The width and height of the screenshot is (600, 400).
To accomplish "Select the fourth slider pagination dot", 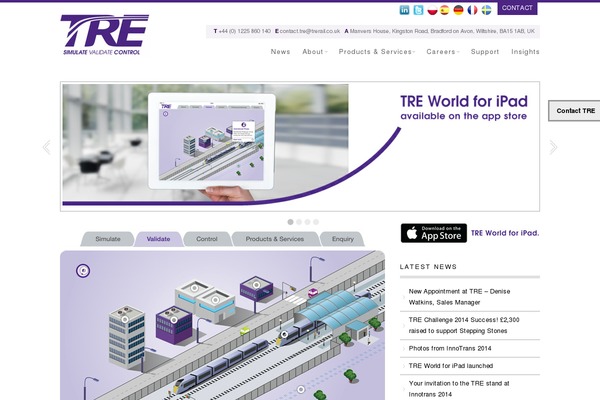I will tap(316, 222).
